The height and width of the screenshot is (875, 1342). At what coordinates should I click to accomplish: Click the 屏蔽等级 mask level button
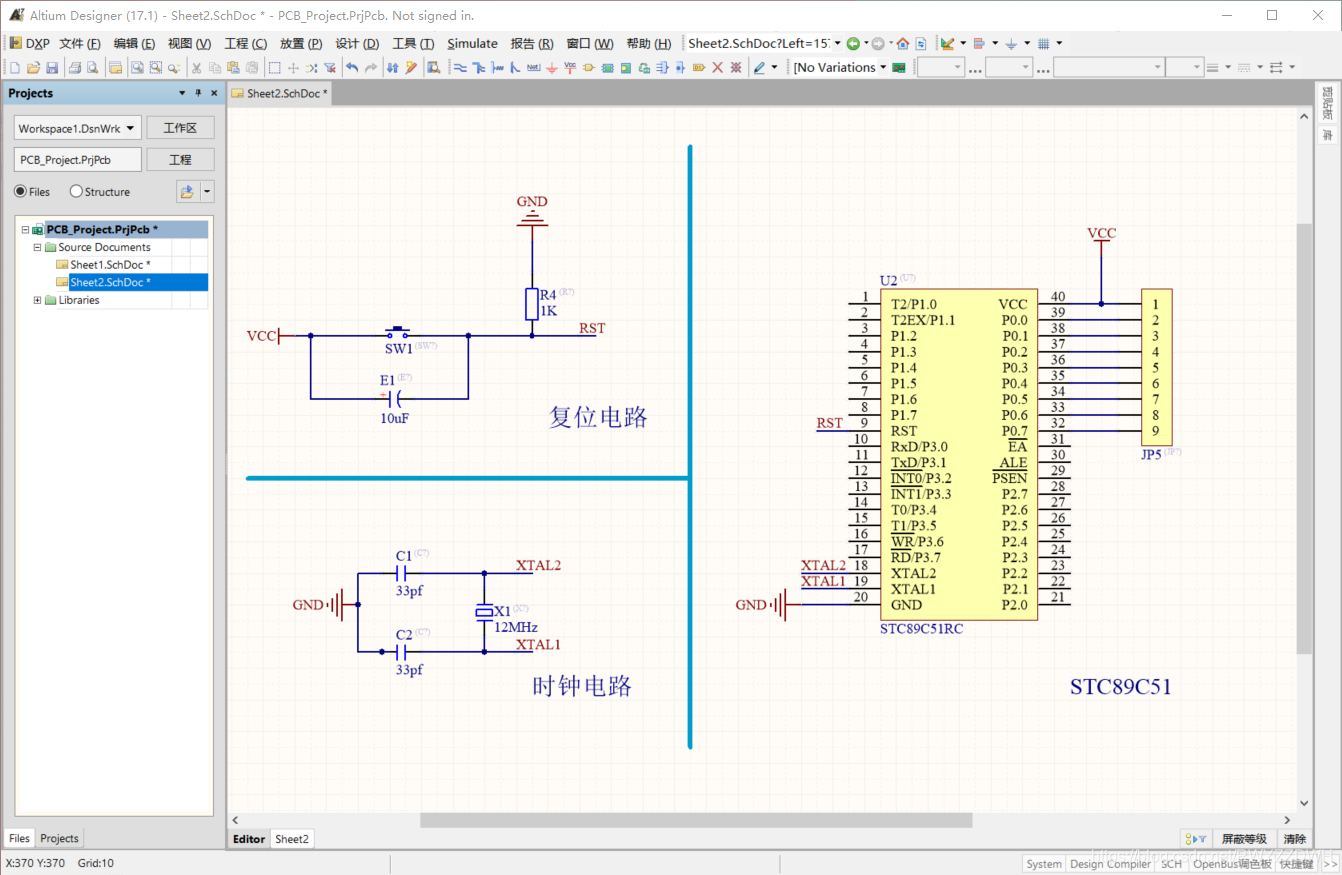tap(1244, 839)
